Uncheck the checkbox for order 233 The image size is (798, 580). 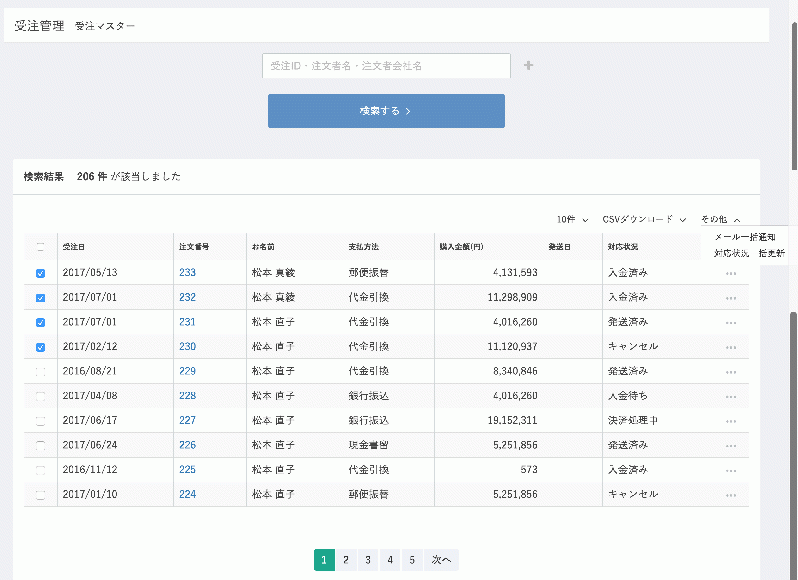tap(41, 273)
